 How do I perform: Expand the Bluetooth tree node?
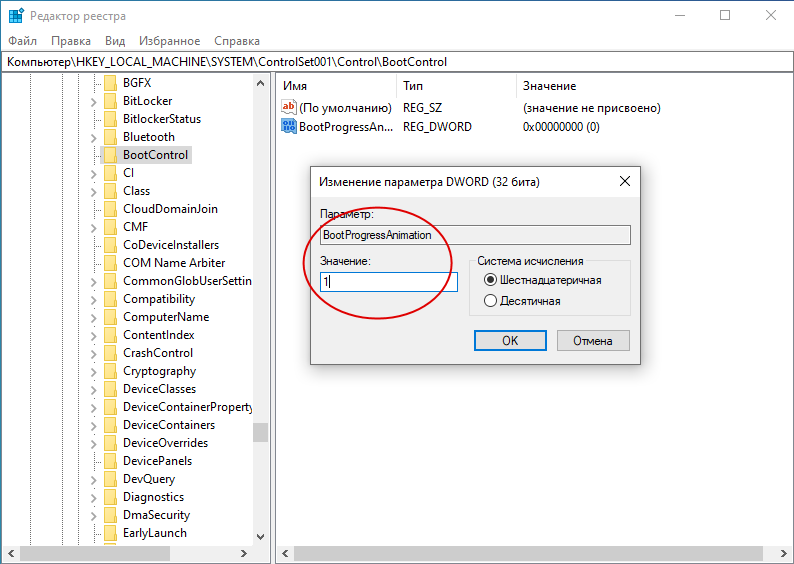(93, 138)
